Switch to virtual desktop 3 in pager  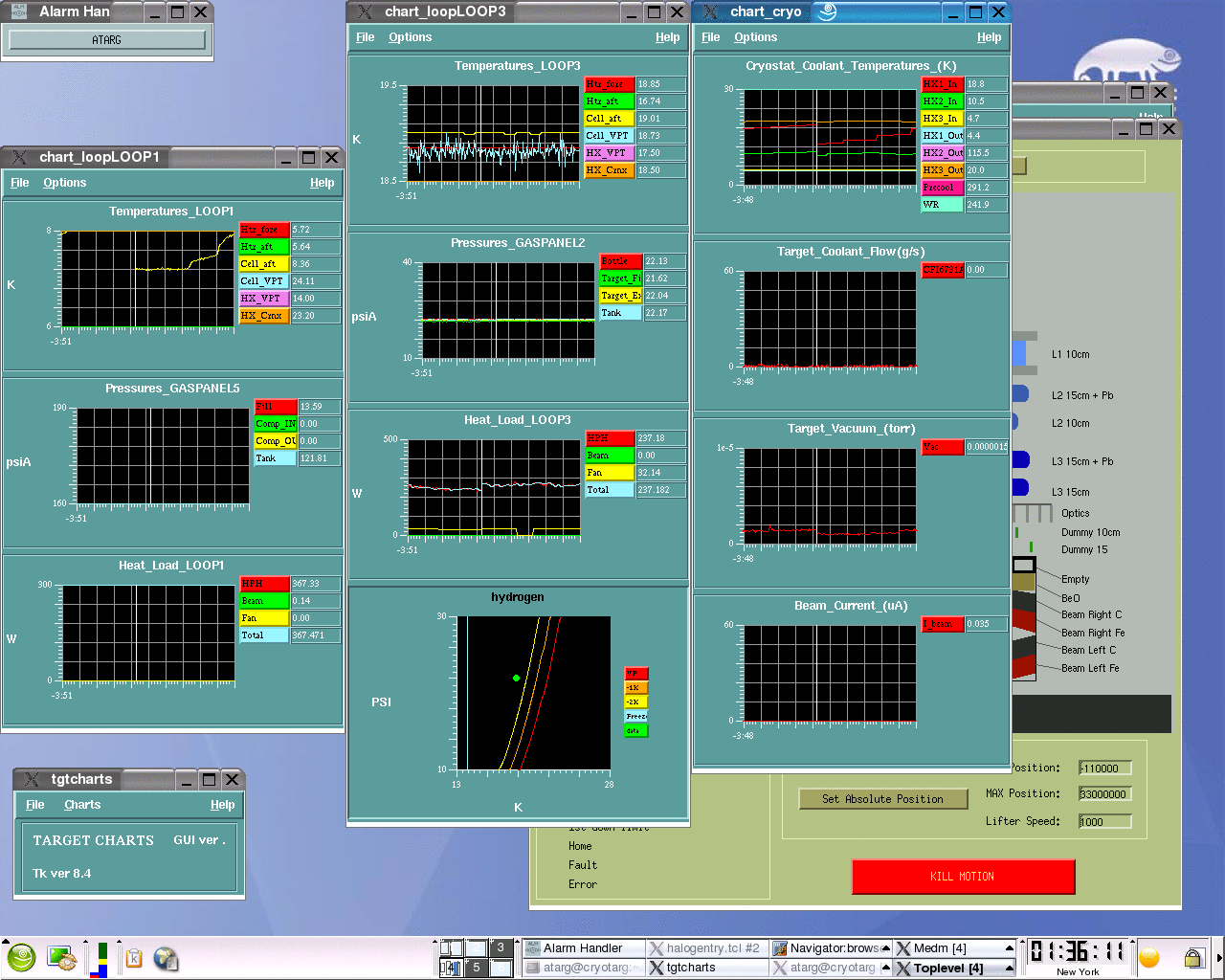501,947
